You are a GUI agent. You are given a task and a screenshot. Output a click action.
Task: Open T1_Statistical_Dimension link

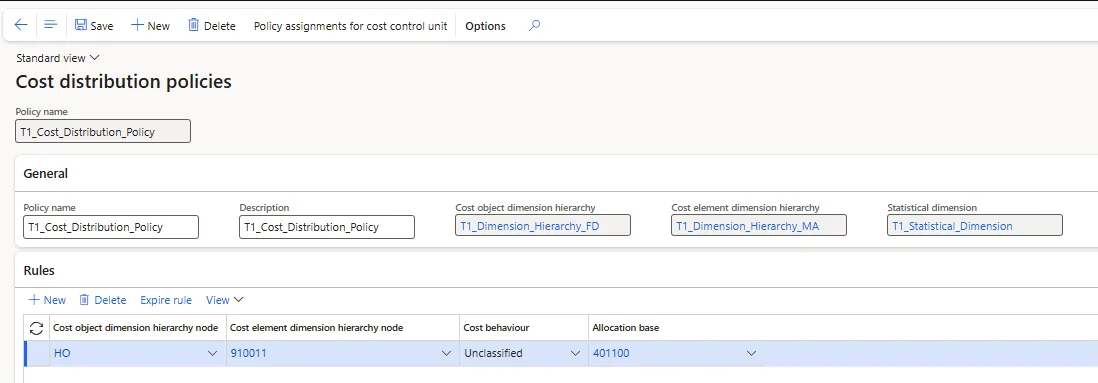tap(952, 226)
